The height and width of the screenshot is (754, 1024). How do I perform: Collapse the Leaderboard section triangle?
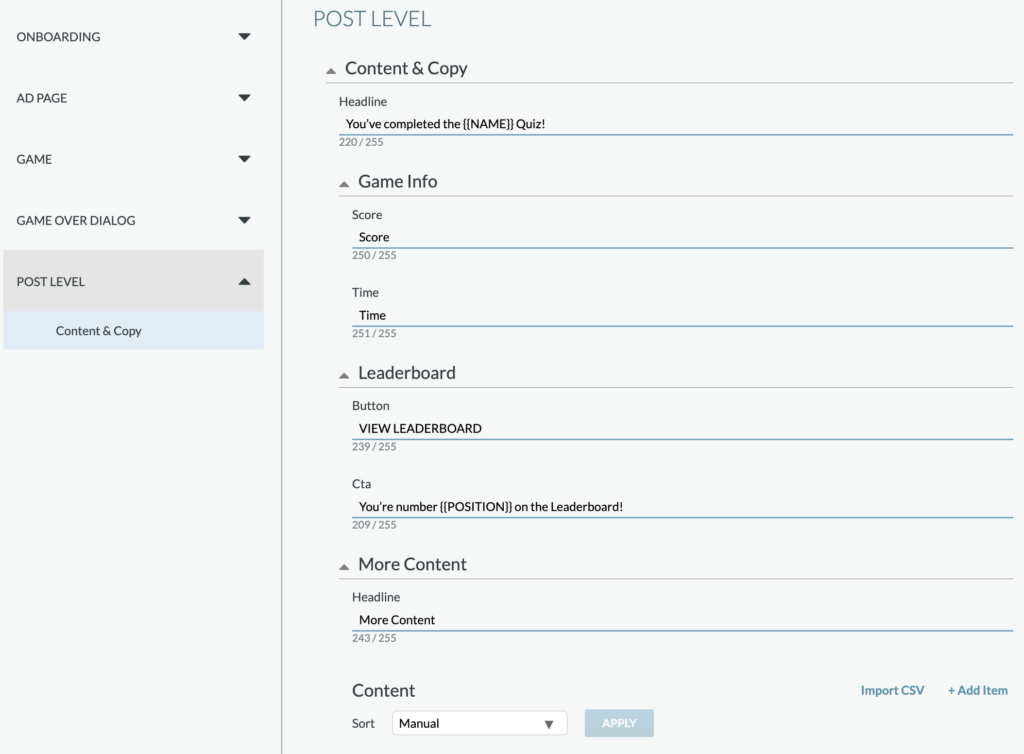click(344, 375)
